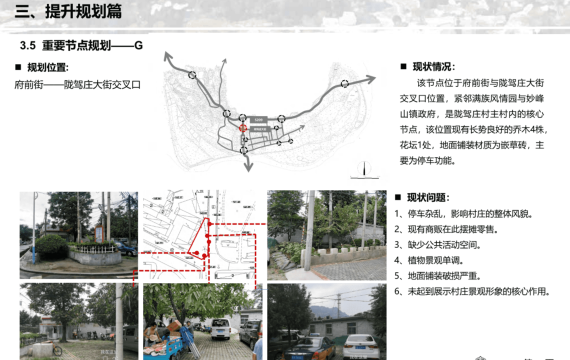This screenshot has width=570, height=360.
Task: Click the gray S209 road label
Action: 258,120
